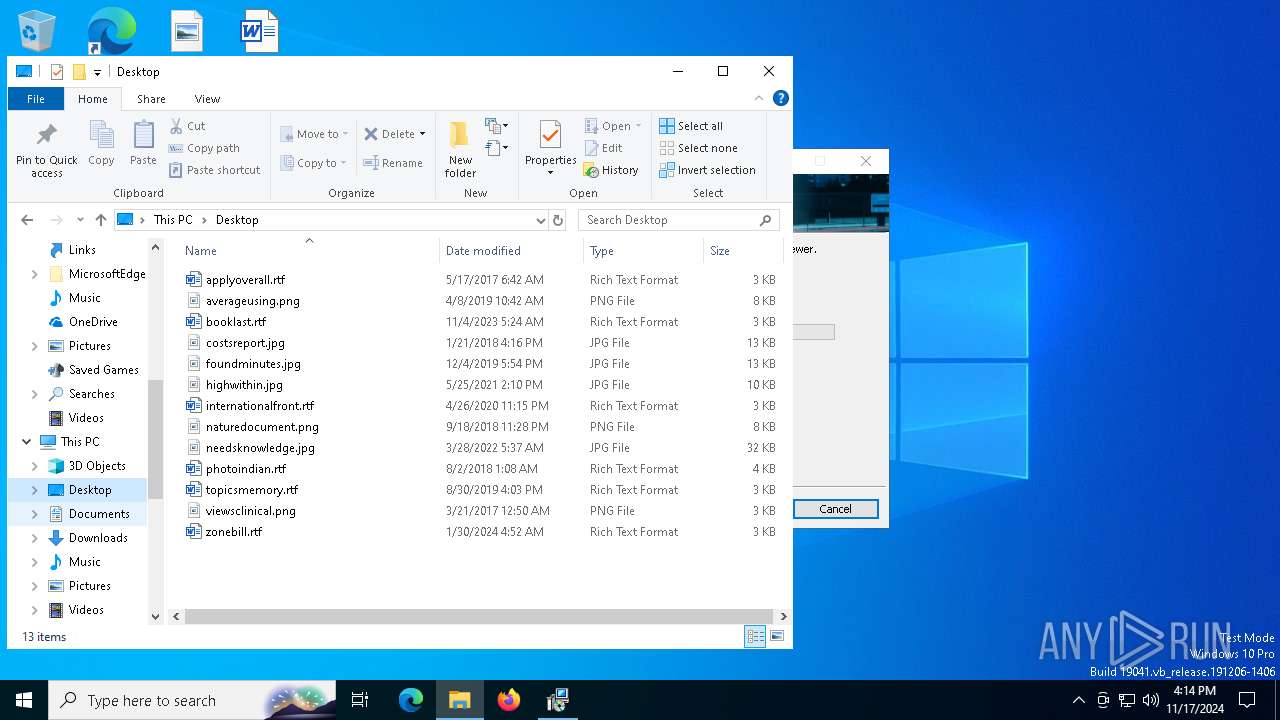Open the Delete dropdown arrow
The width and height of the screenshot is (1280, 720).
[422, 134]
